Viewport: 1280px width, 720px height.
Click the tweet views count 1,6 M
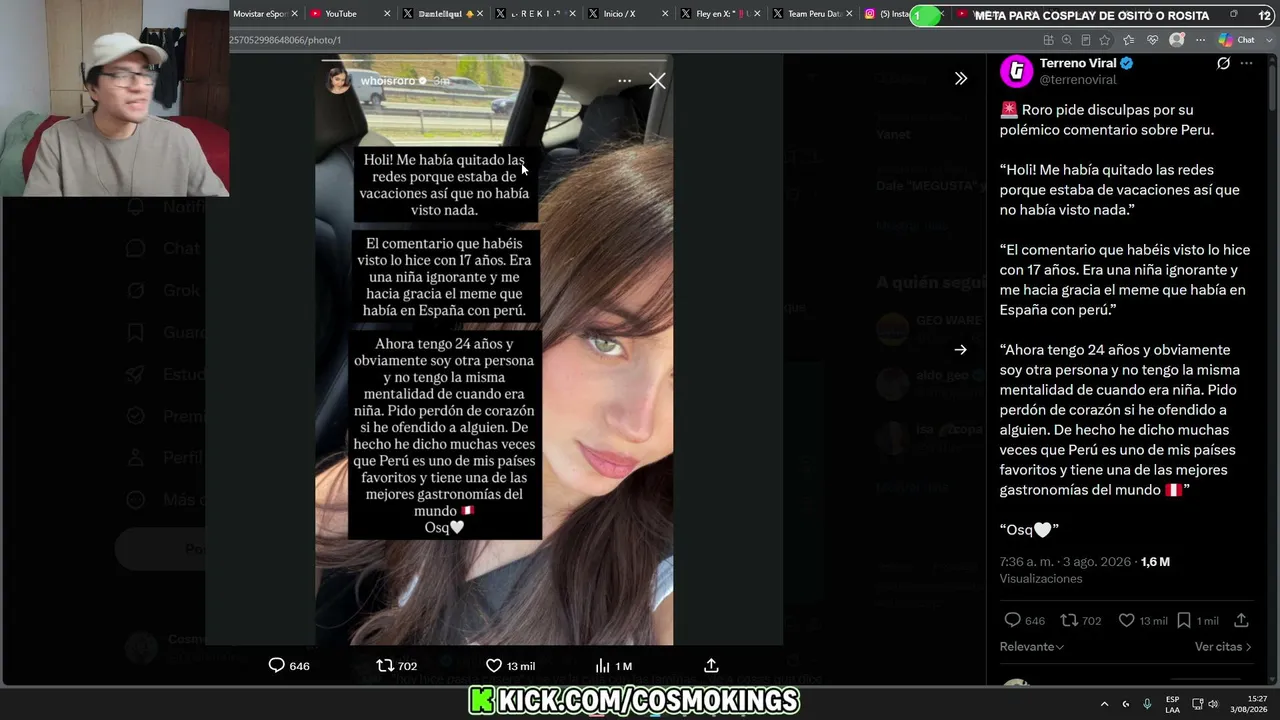coord(1155,562)
